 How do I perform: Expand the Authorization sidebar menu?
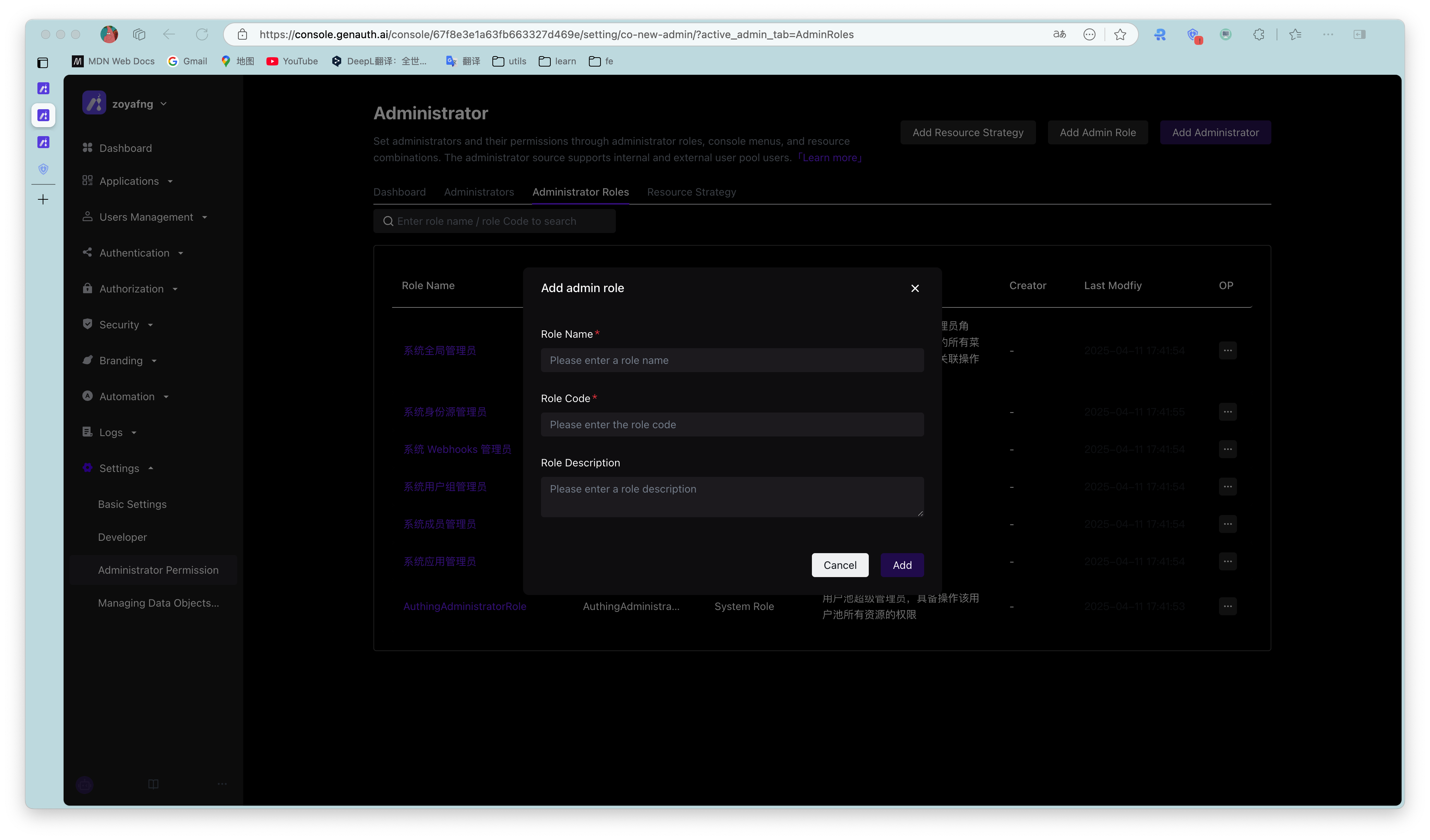131,289
